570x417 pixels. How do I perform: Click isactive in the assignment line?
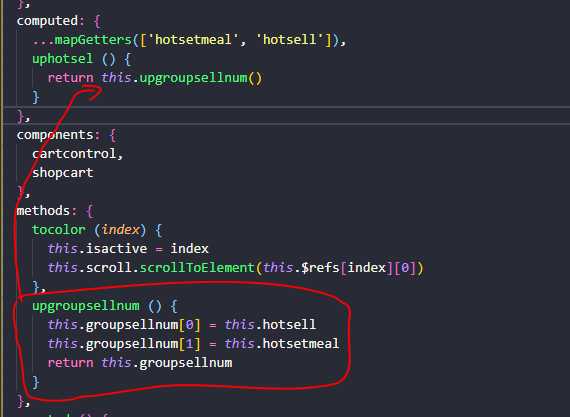pyautogui.click(x=116, y=249)
